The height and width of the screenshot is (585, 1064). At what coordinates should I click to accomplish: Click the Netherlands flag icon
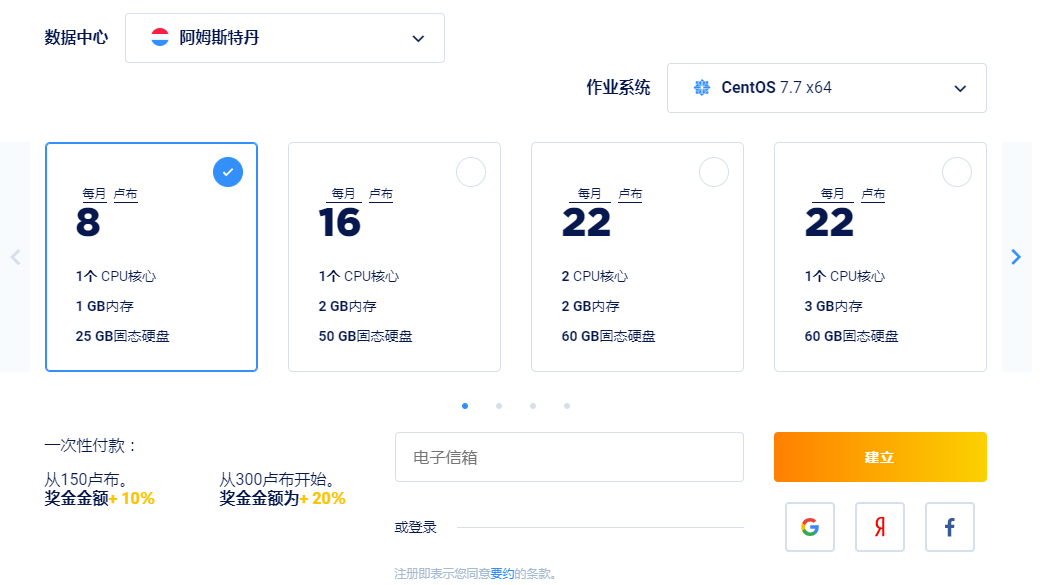coord(159,37)
